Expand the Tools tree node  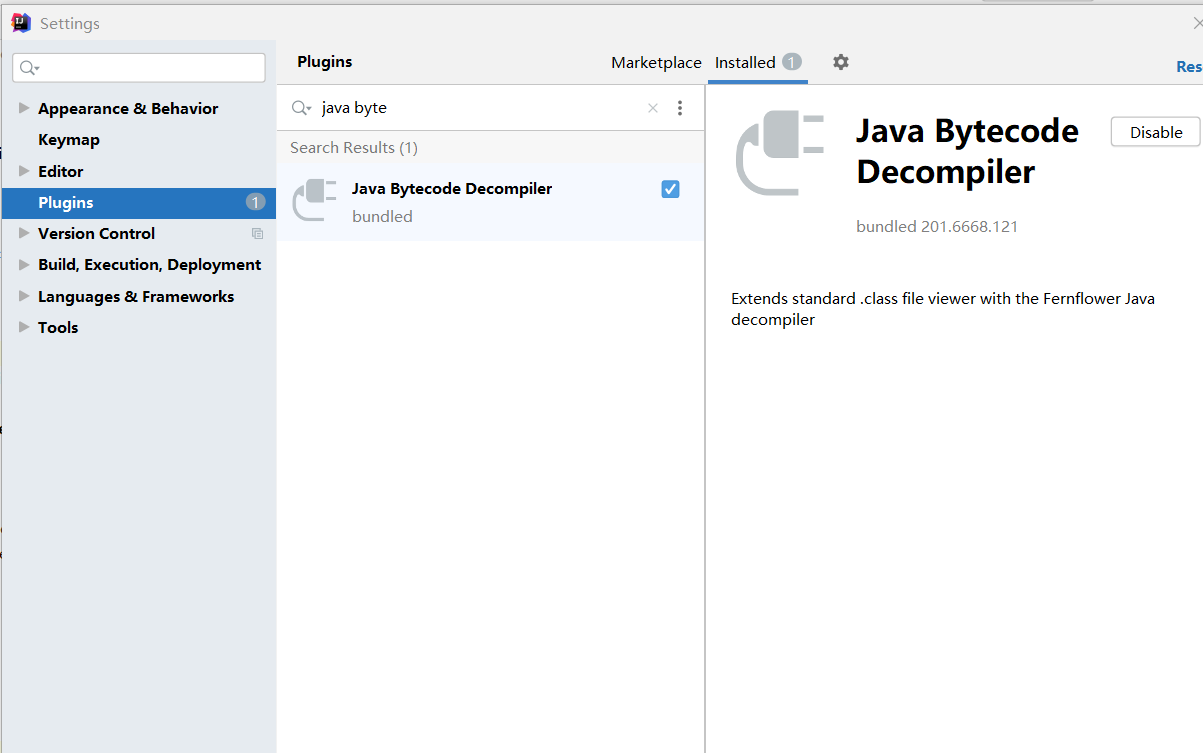pyautogui.click(x=24, y=327)
